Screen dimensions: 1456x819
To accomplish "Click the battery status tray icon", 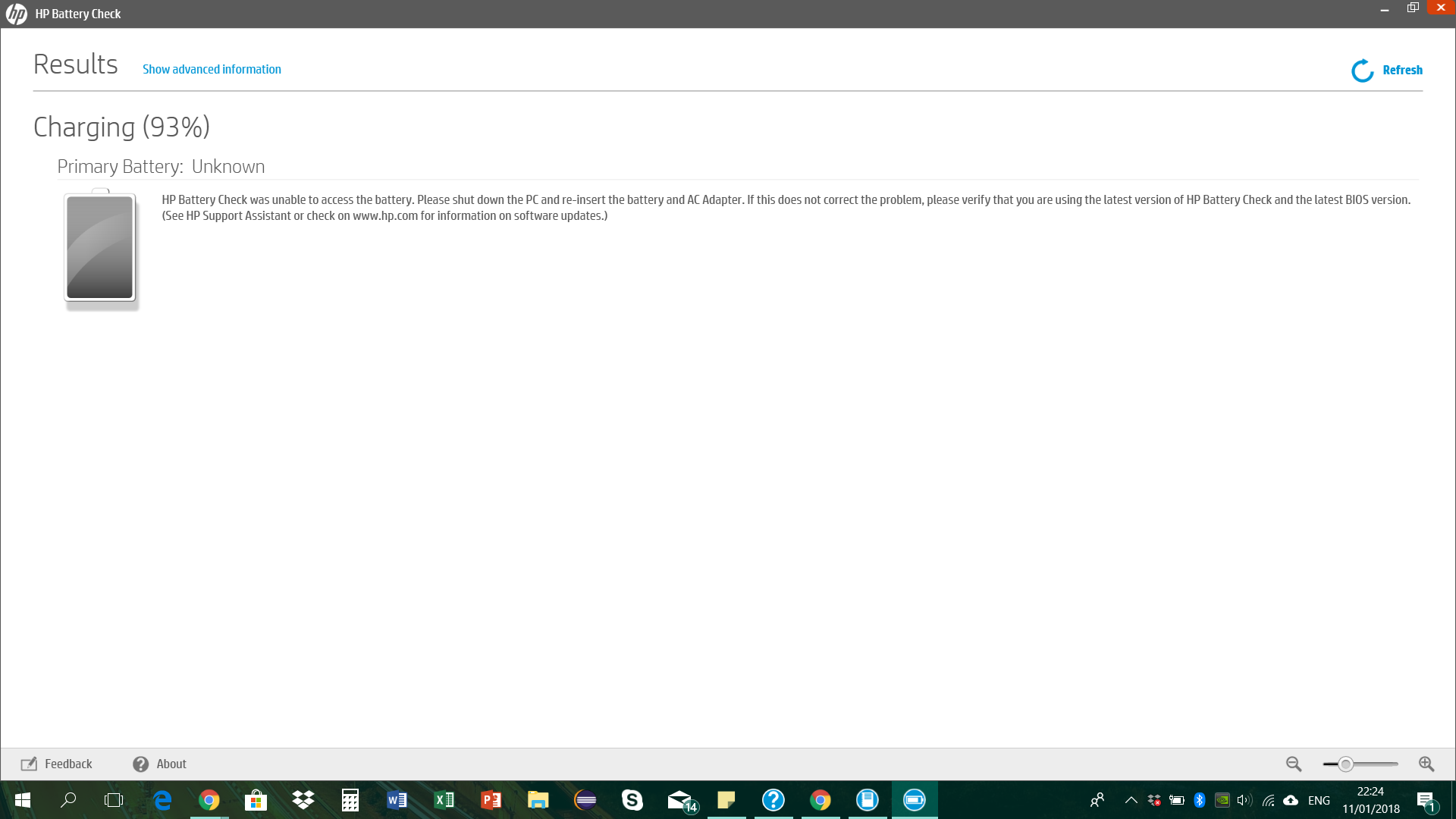I will [x=1176, y=800].
